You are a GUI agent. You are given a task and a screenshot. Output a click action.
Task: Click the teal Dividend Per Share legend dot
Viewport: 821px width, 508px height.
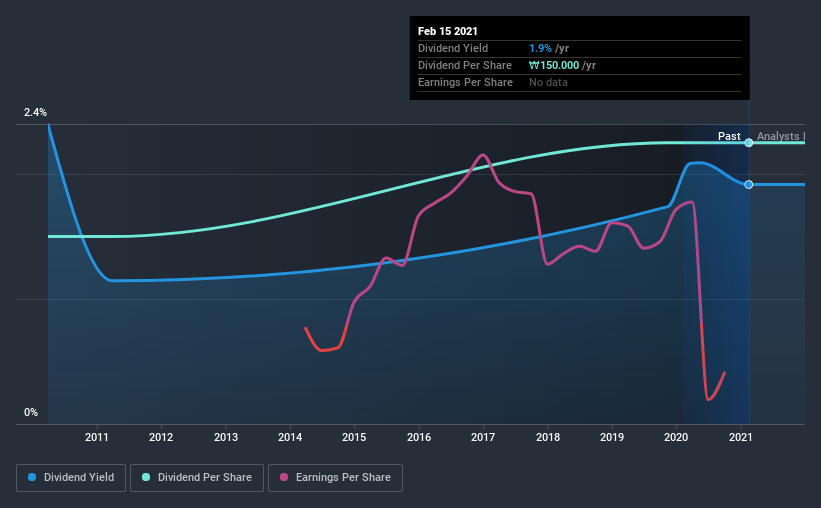(146, 477)
